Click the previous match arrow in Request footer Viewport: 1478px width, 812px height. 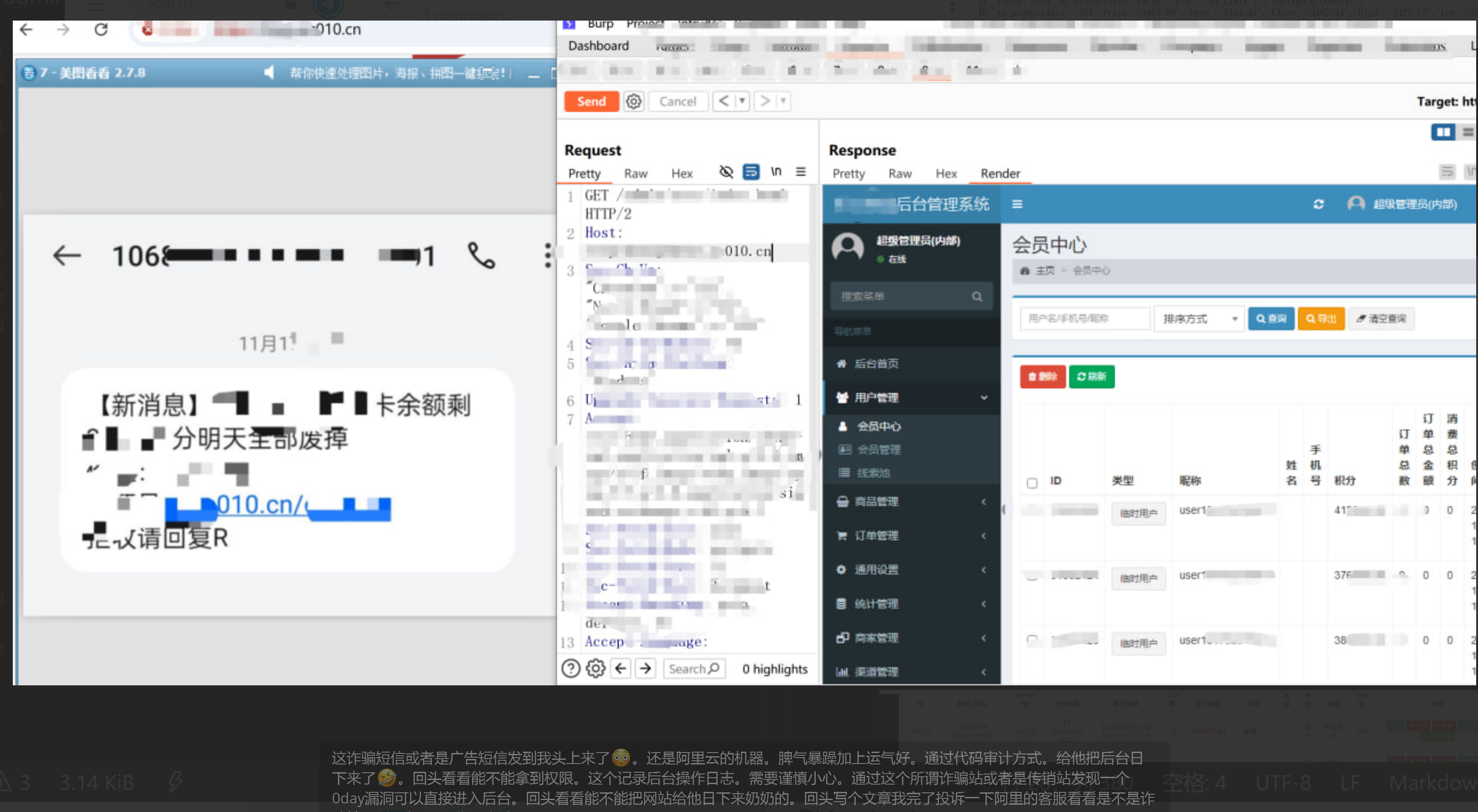[x=620, y=668]
